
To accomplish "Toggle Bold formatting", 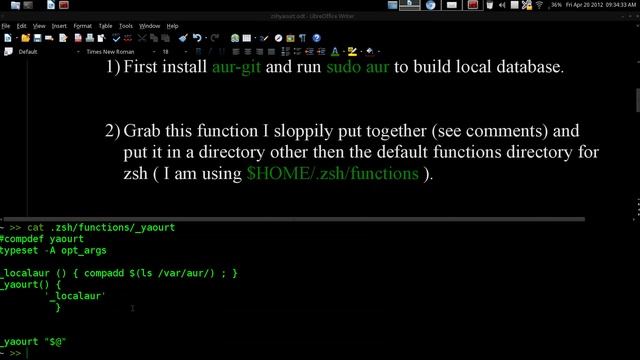I will pos(198,51).
